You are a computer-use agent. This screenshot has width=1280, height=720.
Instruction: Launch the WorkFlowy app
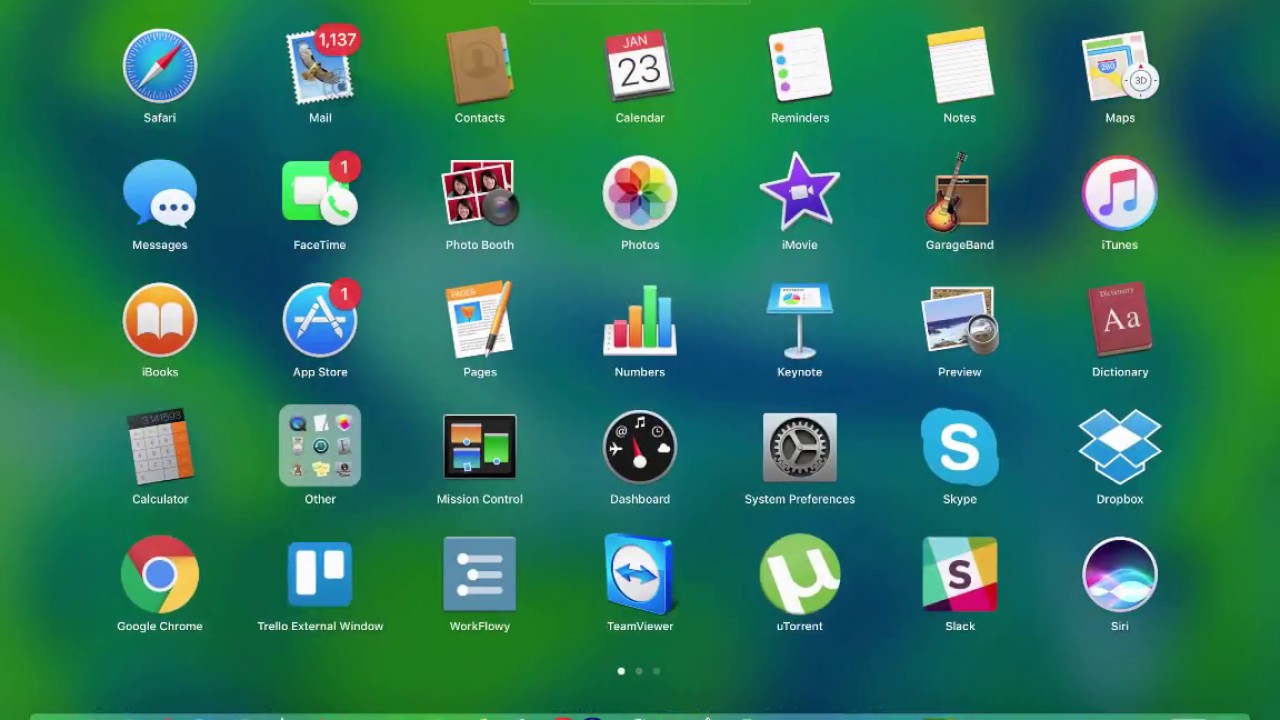(480, 574)
